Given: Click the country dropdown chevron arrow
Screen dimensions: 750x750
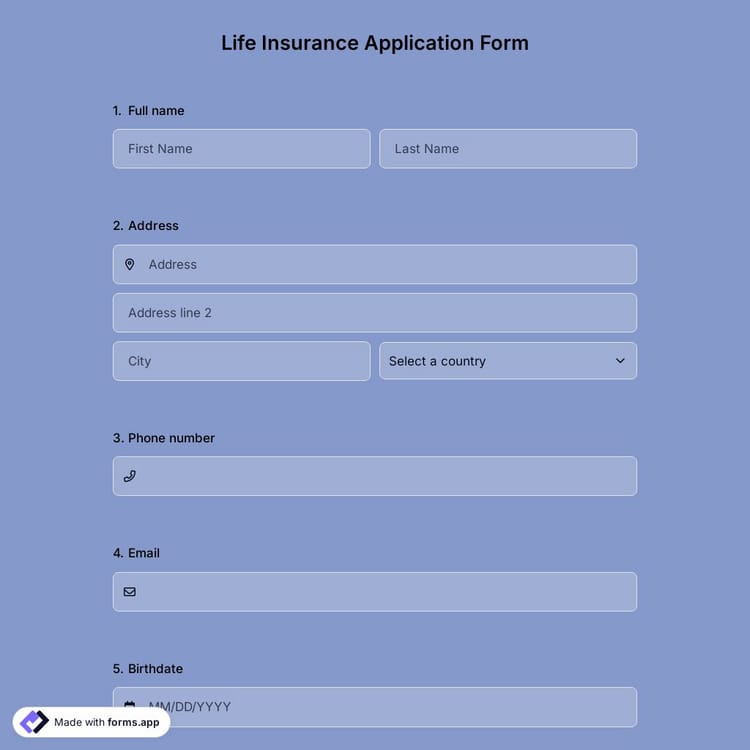Looking at the screenshot, I should tap(620, 361).
